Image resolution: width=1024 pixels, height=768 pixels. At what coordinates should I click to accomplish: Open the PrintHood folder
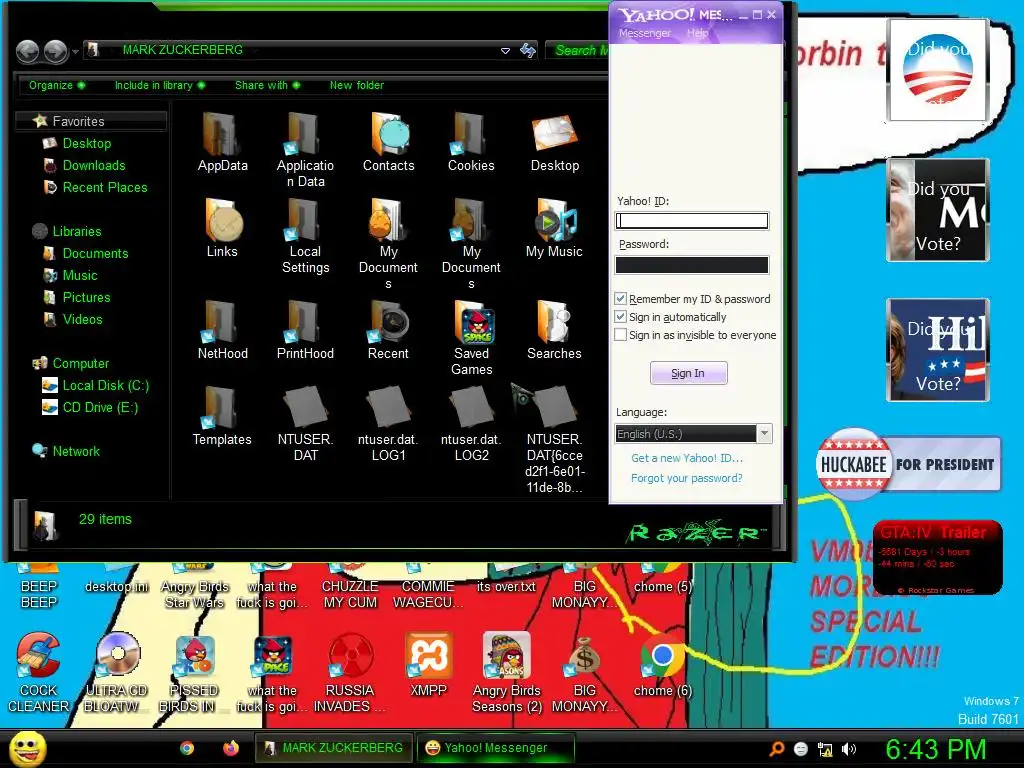tap(305, 330)
